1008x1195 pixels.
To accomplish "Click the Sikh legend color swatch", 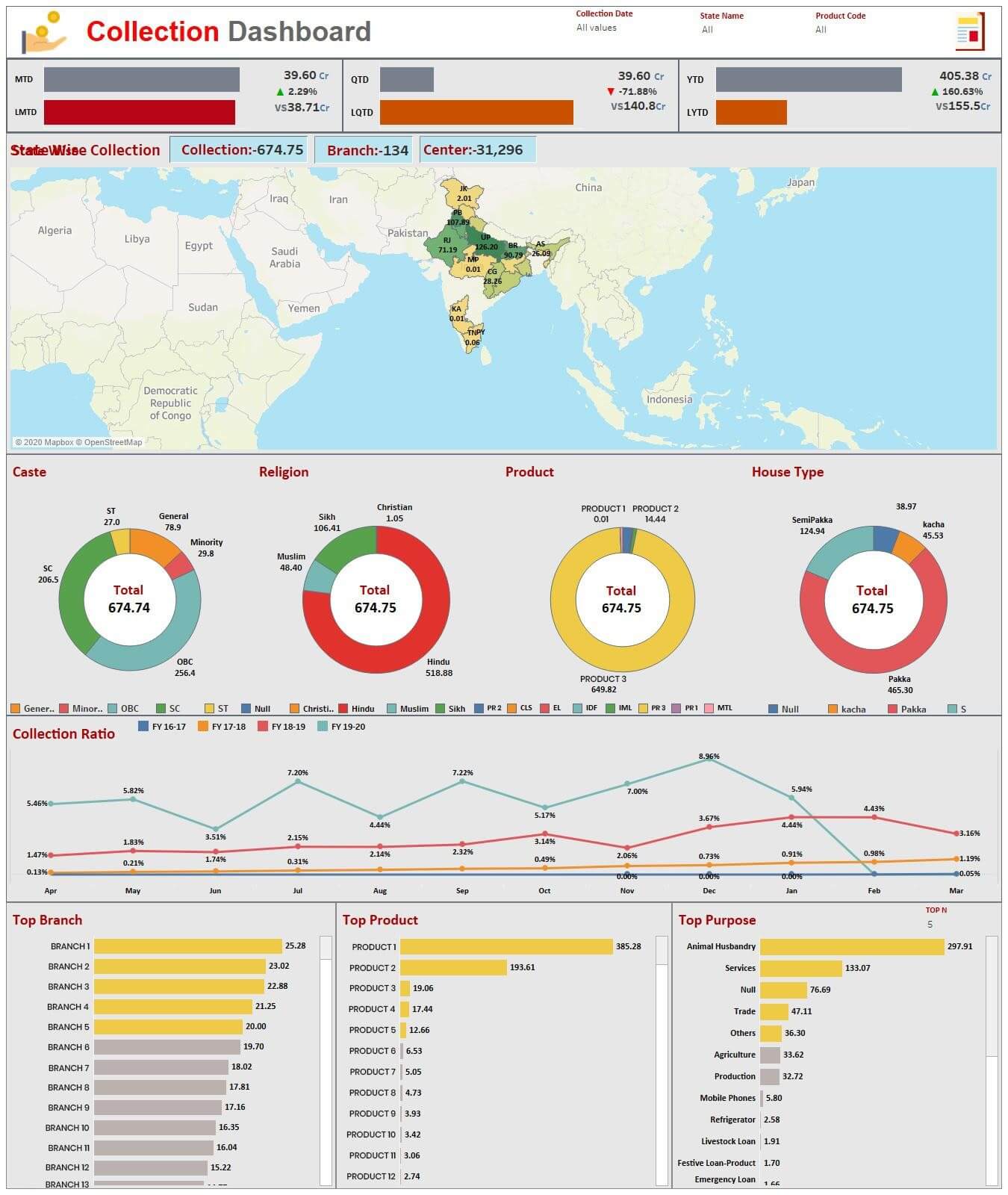I will 441,709.
